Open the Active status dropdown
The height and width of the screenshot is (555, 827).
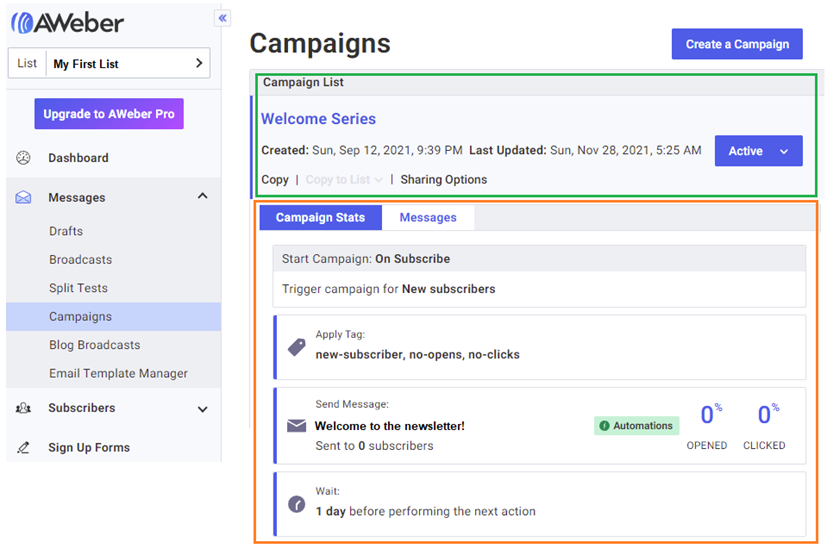click(758, 151)
